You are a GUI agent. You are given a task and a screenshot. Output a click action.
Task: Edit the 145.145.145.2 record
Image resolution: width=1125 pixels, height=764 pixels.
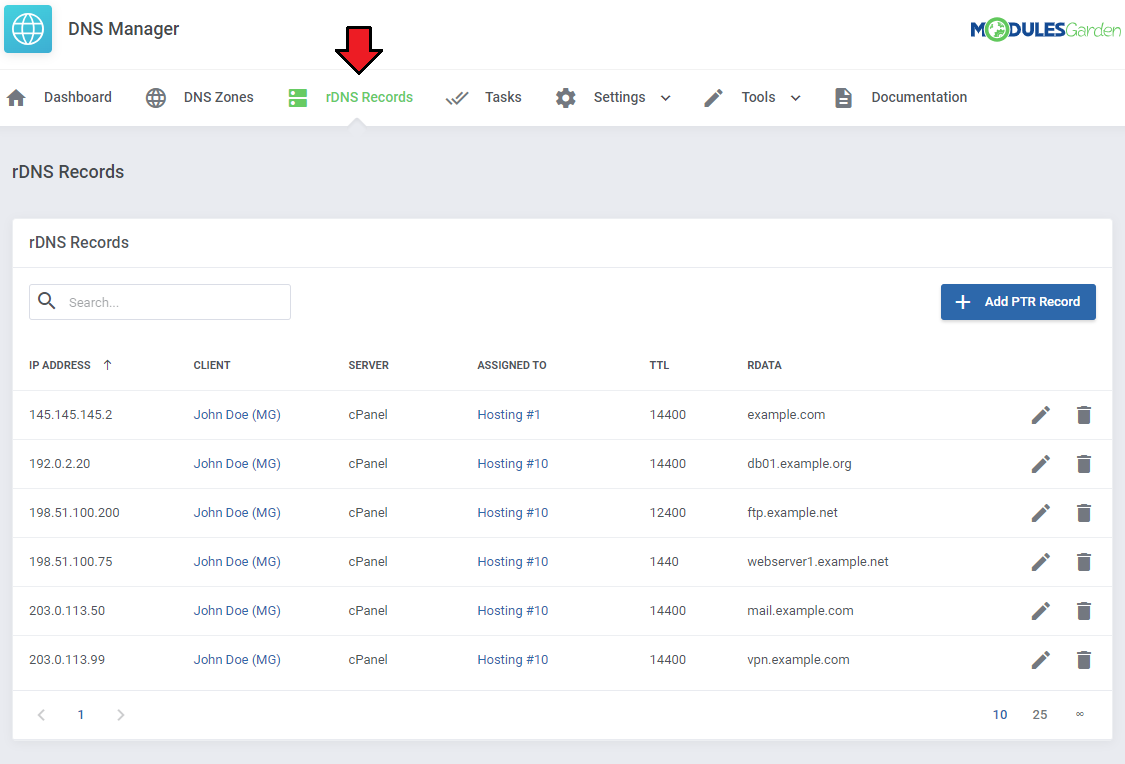tap(1041, 415)
